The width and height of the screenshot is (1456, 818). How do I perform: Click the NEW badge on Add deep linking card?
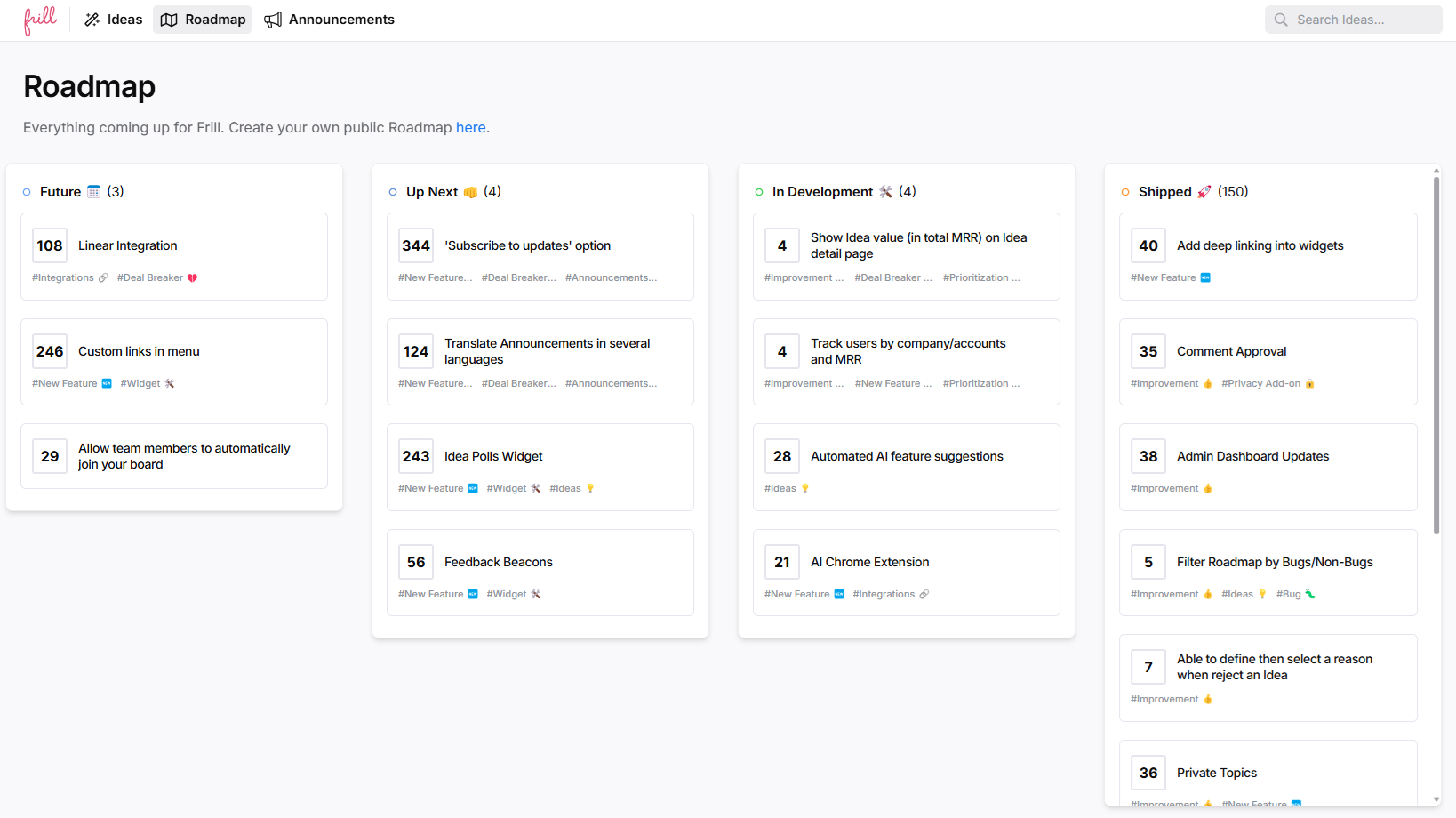pos(1205,278)
